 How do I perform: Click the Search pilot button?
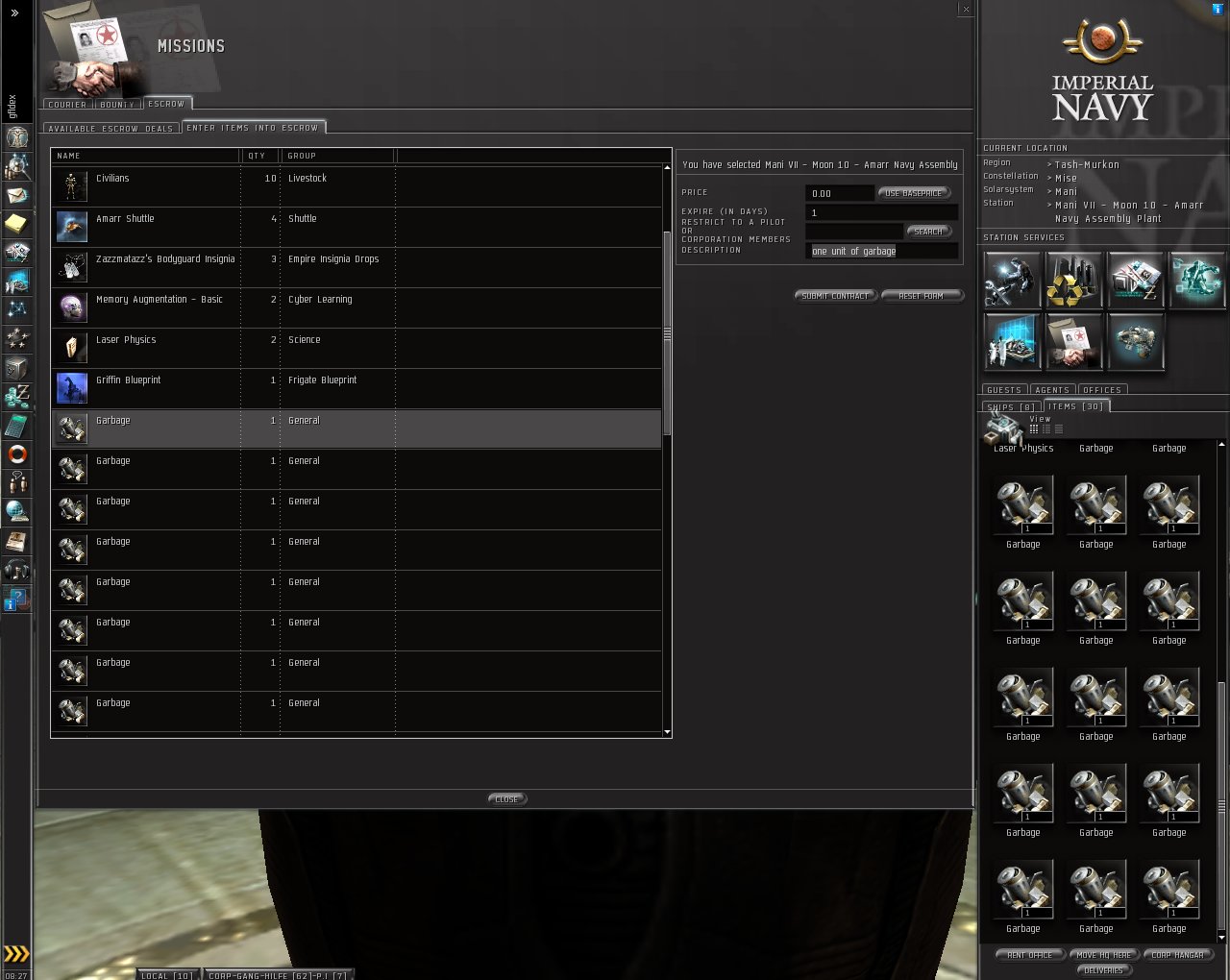pyautogui.click(x=928, y=232)
